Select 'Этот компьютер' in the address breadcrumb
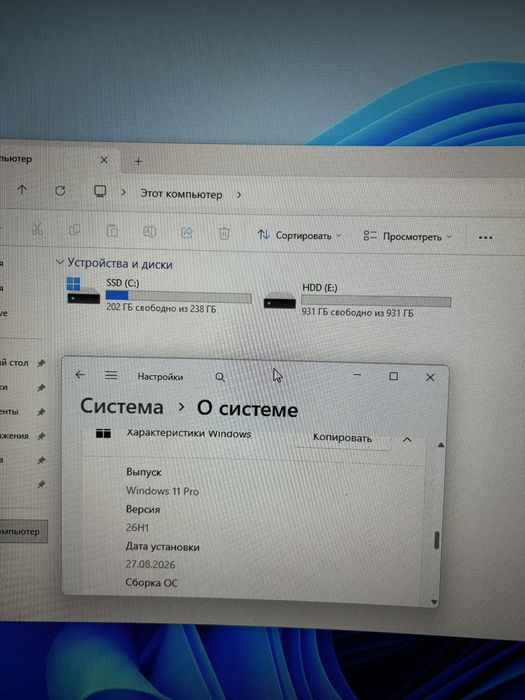525x700 pixels. click(x=181, y=194)
